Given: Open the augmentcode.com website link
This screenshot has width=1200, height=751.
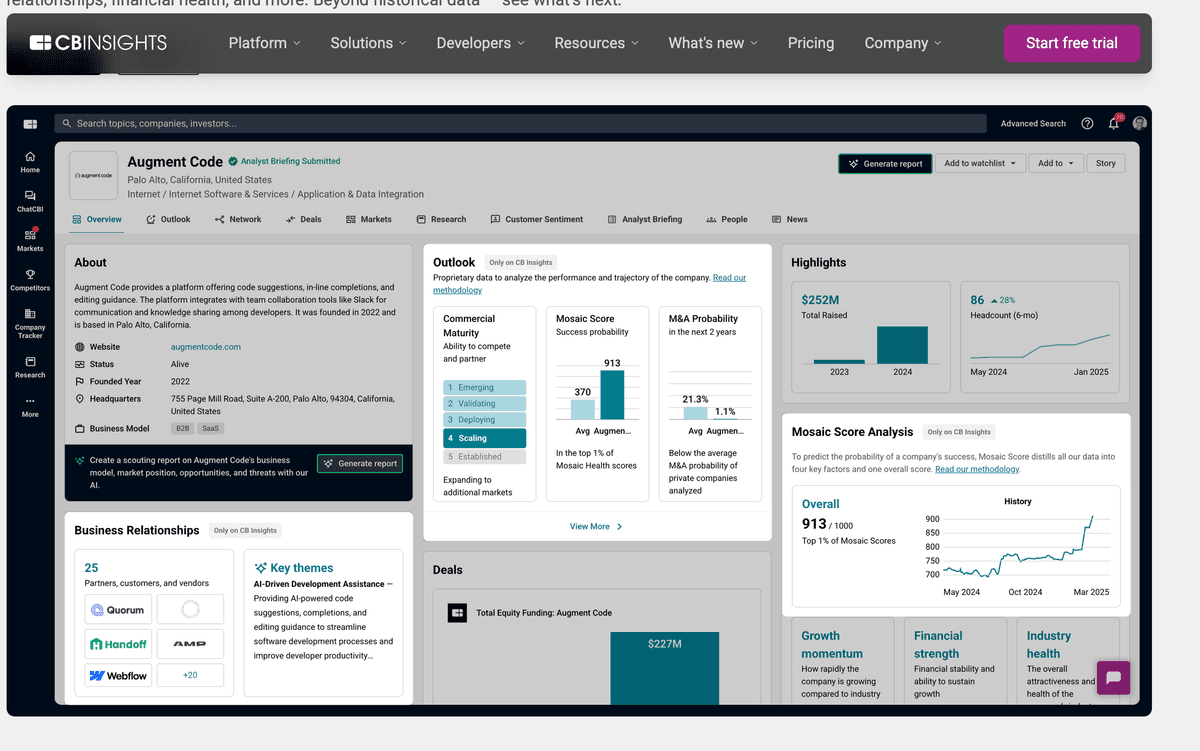Looking at the screenshot, I should (x=206, y=347).
